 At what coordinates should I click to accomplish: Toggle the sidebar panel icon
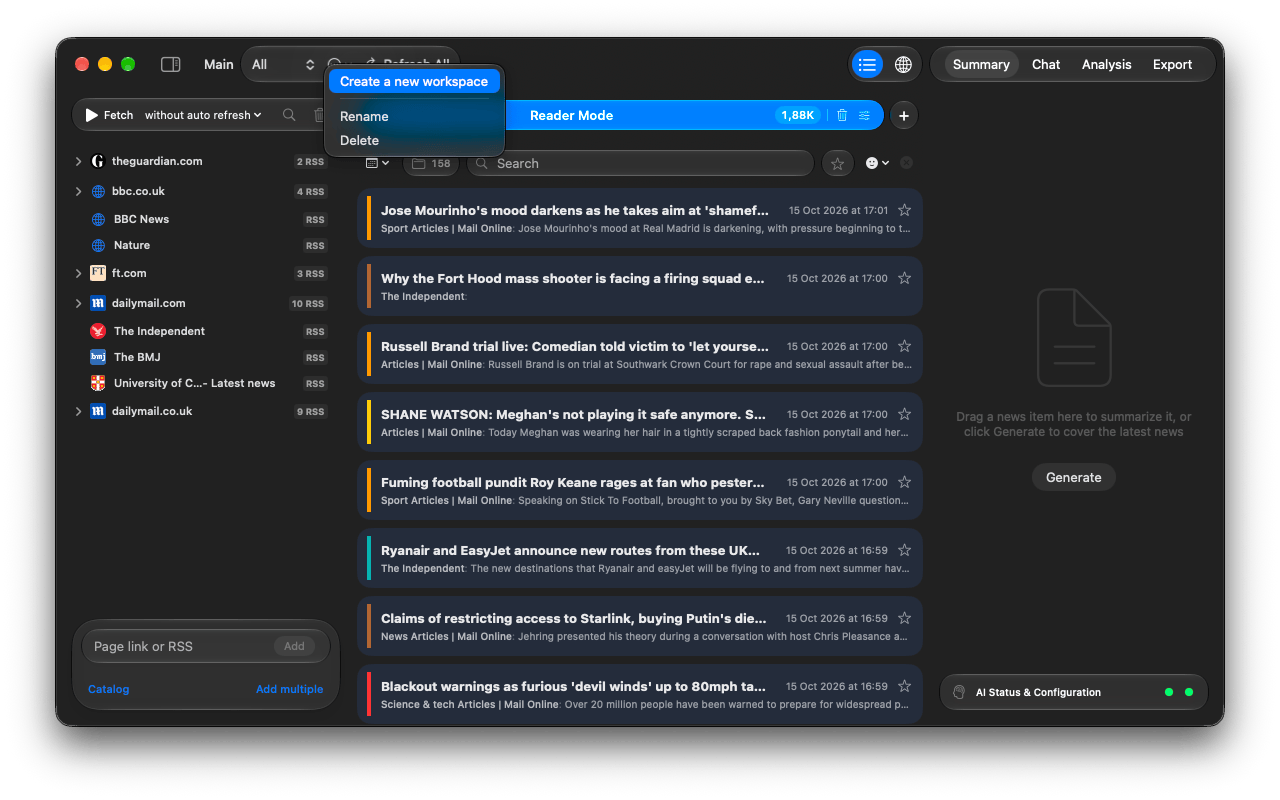pos(171,64)
